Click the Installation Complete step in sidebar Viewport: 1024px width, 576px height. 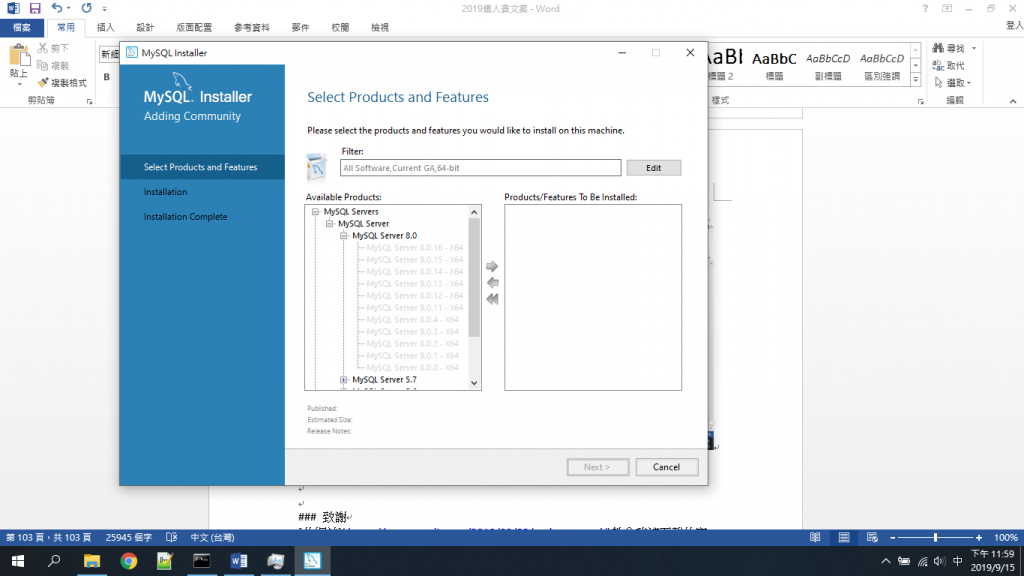tap(185, 217)
